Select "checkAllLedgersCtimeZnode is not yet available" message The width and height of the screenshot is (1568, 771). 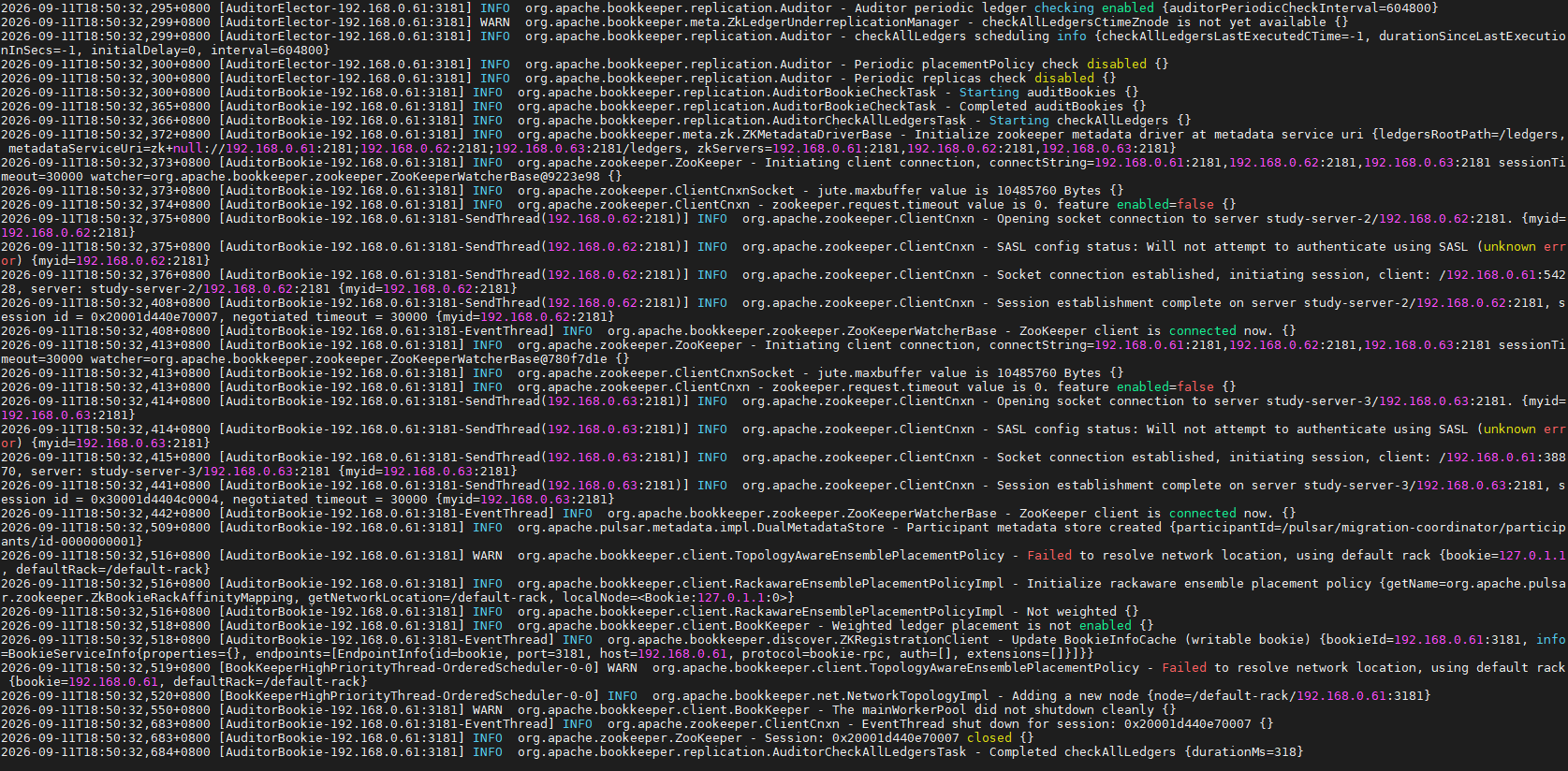[x=1154, y=22]
